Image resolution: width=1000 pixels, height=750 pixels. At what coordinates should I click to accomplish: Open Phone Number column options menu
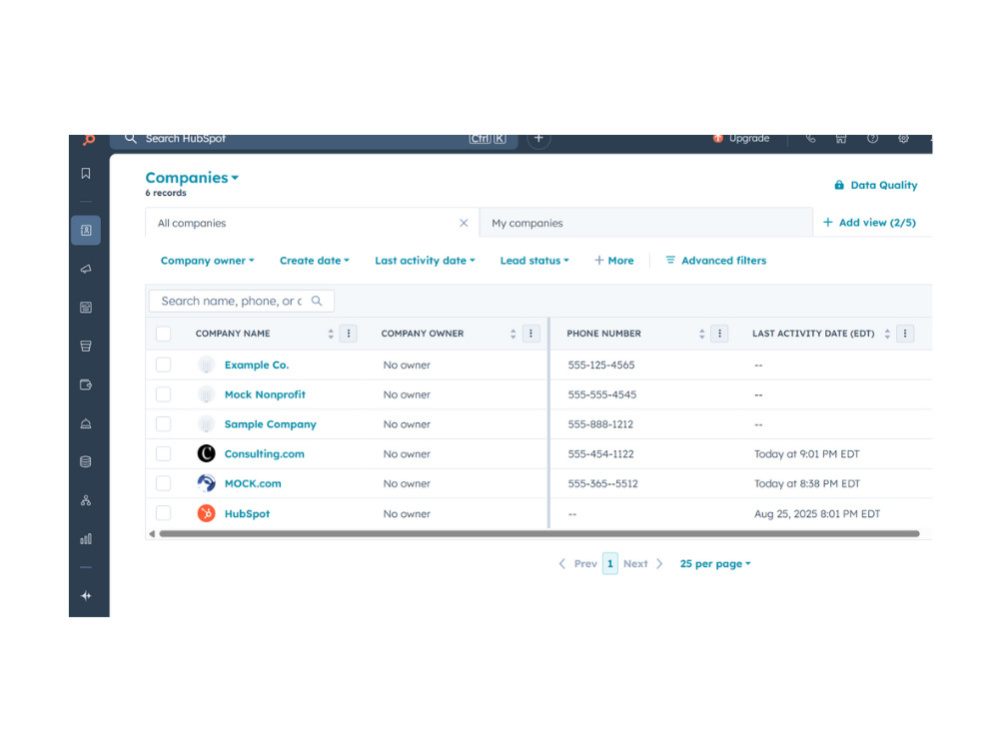pos(719,334)
